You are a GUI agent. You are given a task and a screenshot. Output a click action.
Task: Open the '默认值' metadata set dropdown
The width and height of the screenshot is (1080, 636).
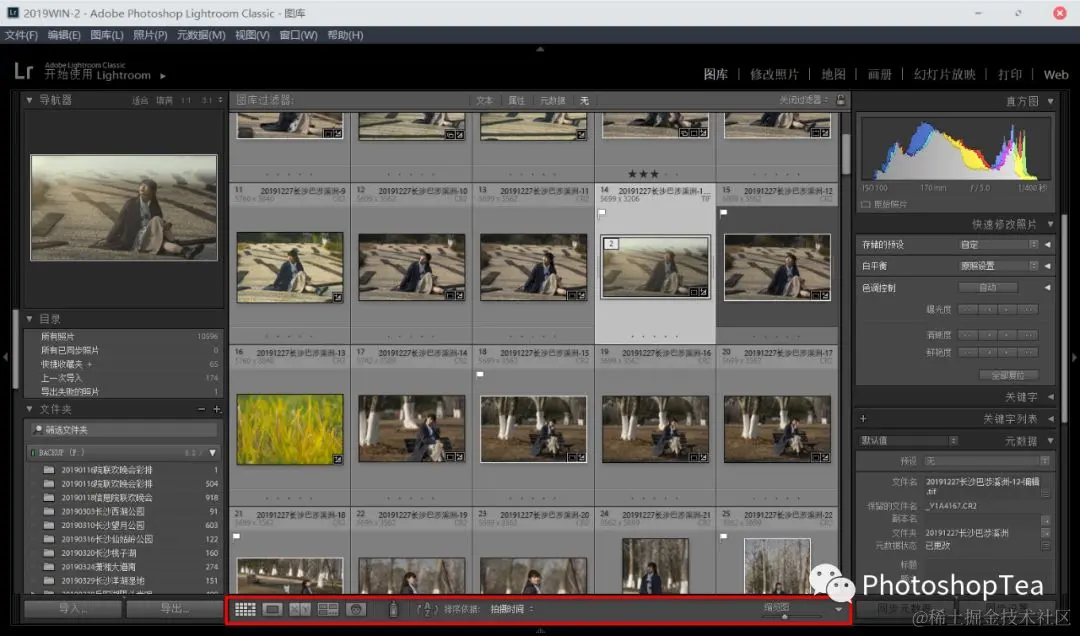click(909, 440)
